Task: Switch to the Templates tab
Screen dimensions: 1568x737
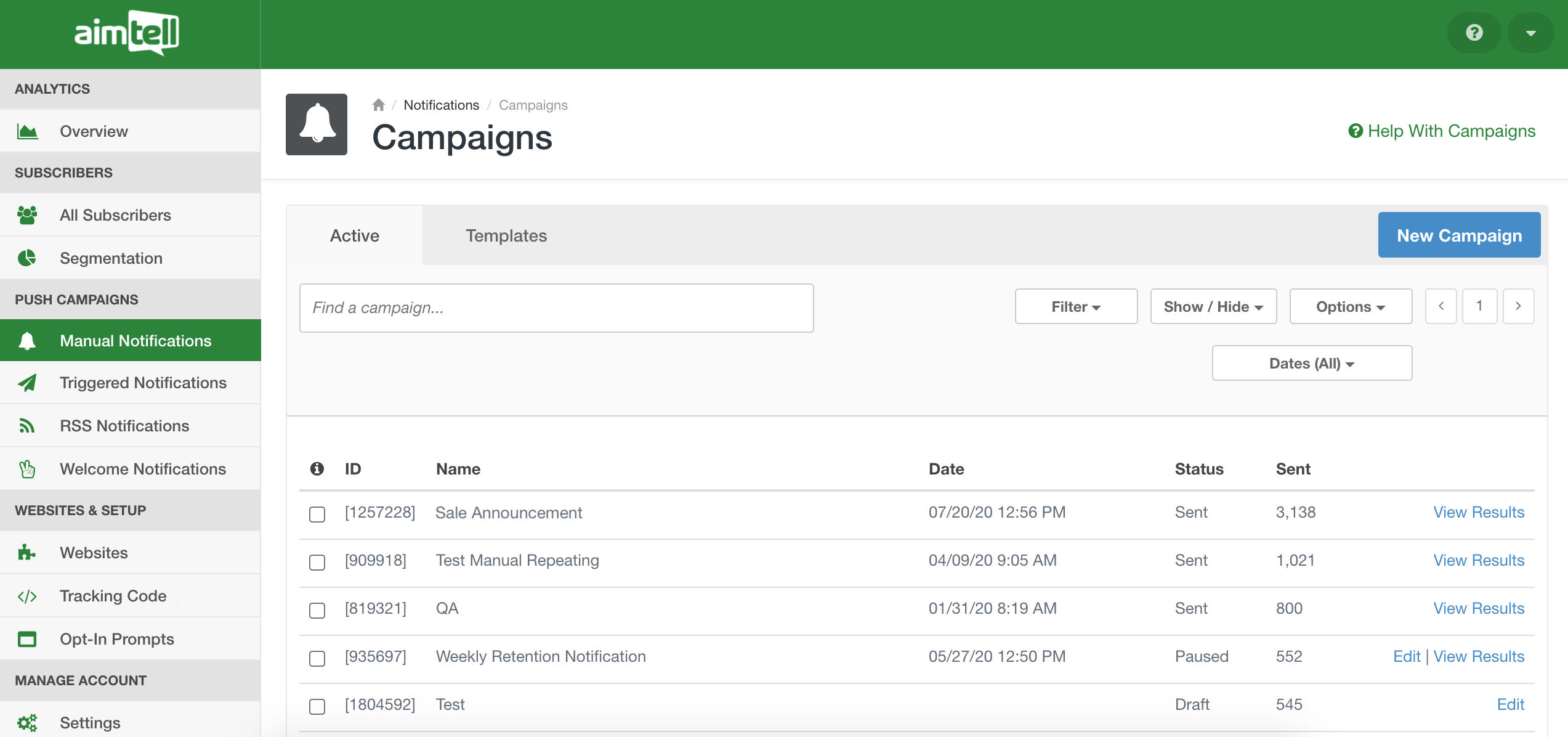Action: pyautogui.click(x=506, y=235)
